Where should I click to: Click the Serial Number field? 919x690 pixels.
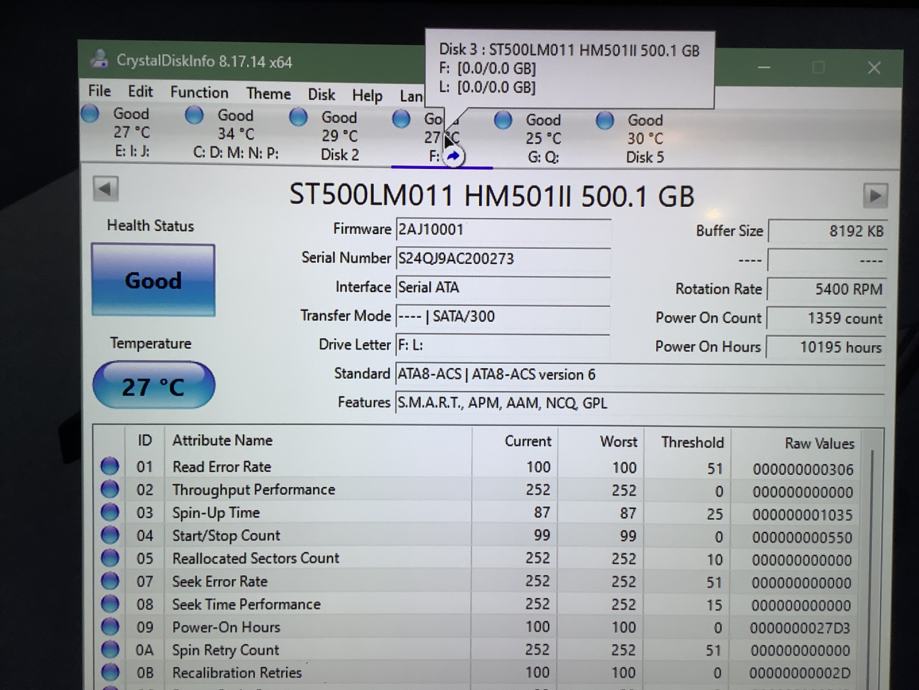tap(502, 258)
